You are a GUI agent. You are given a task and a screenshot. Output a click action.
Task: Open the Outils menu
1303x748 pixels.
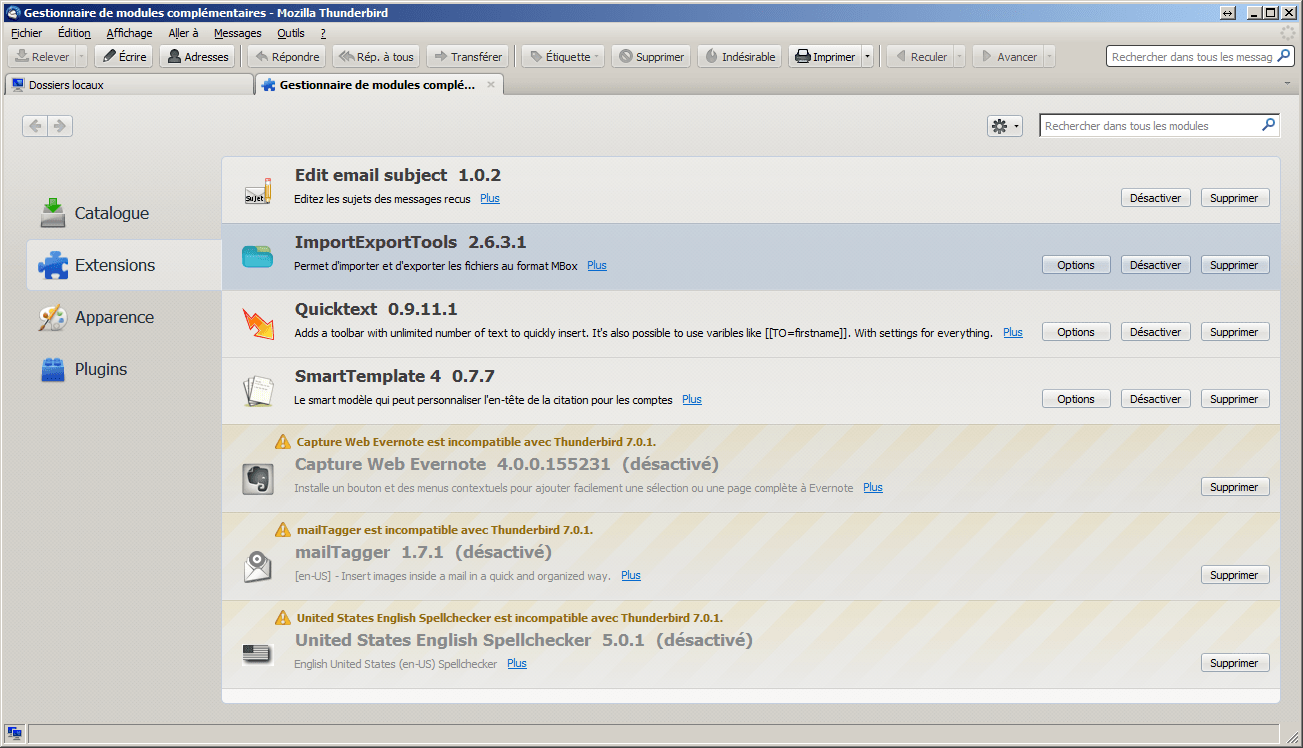click(x=291, y=33)
